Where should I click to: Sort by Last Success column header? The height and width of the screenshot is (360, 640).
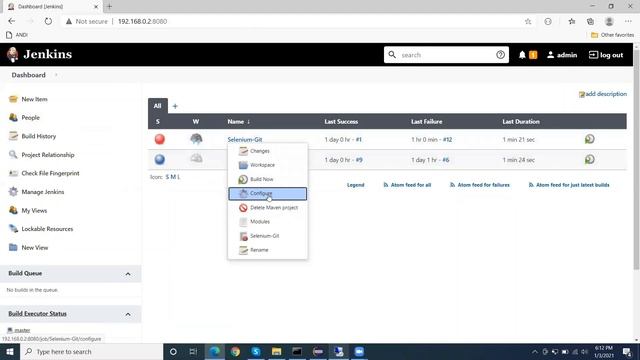[341, 122]
